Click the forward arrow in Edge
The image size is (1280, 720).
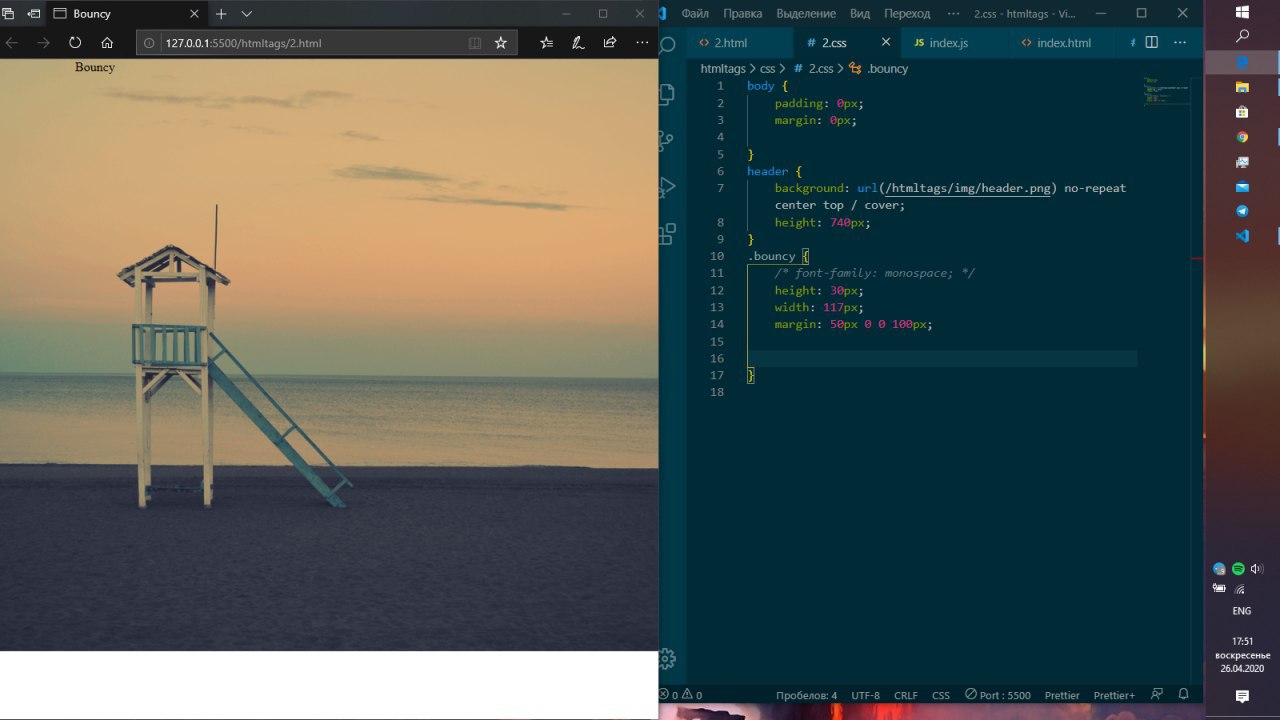(43, 43)
